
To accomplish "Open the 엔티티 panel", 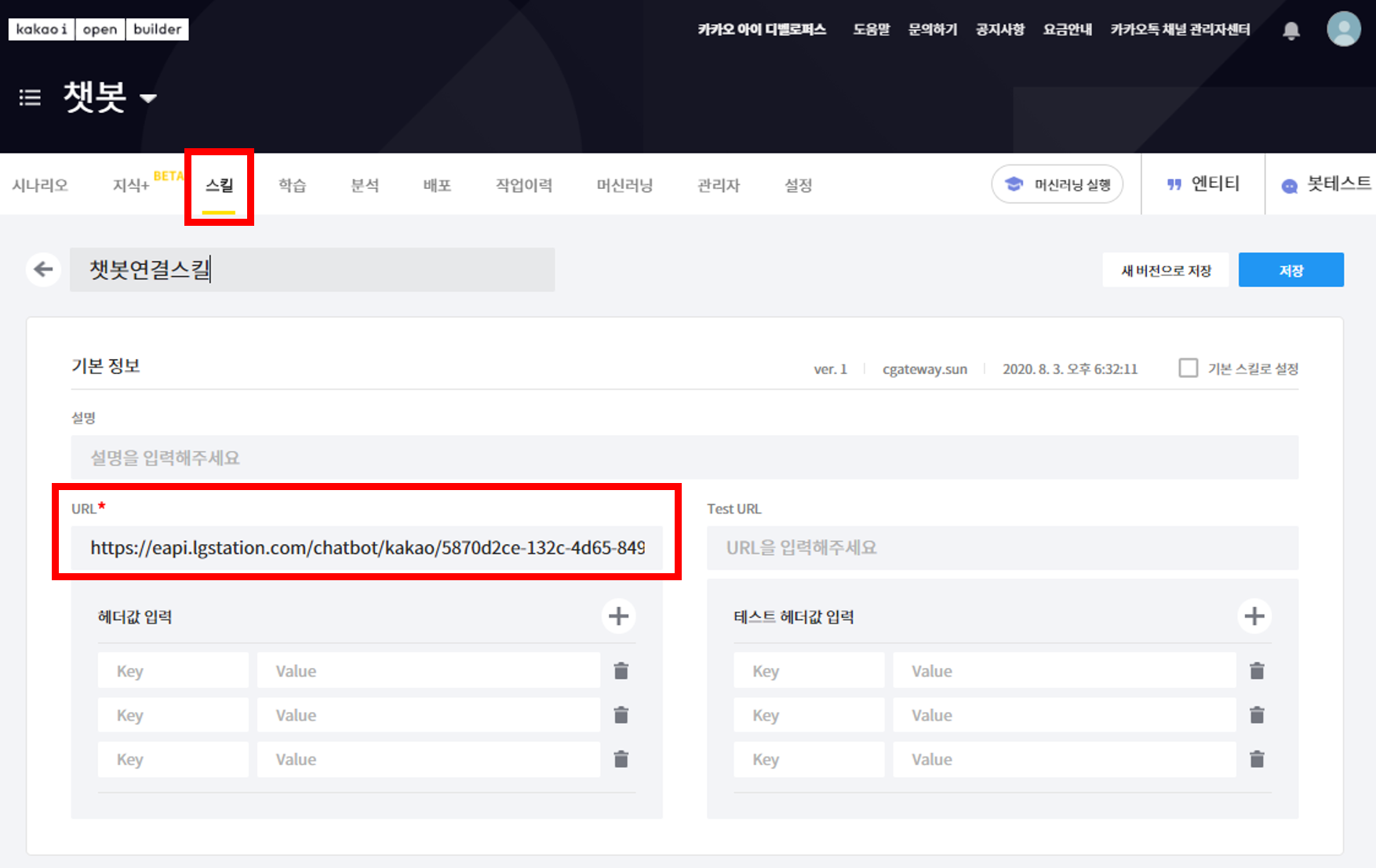I will (x=1203, y=184).
